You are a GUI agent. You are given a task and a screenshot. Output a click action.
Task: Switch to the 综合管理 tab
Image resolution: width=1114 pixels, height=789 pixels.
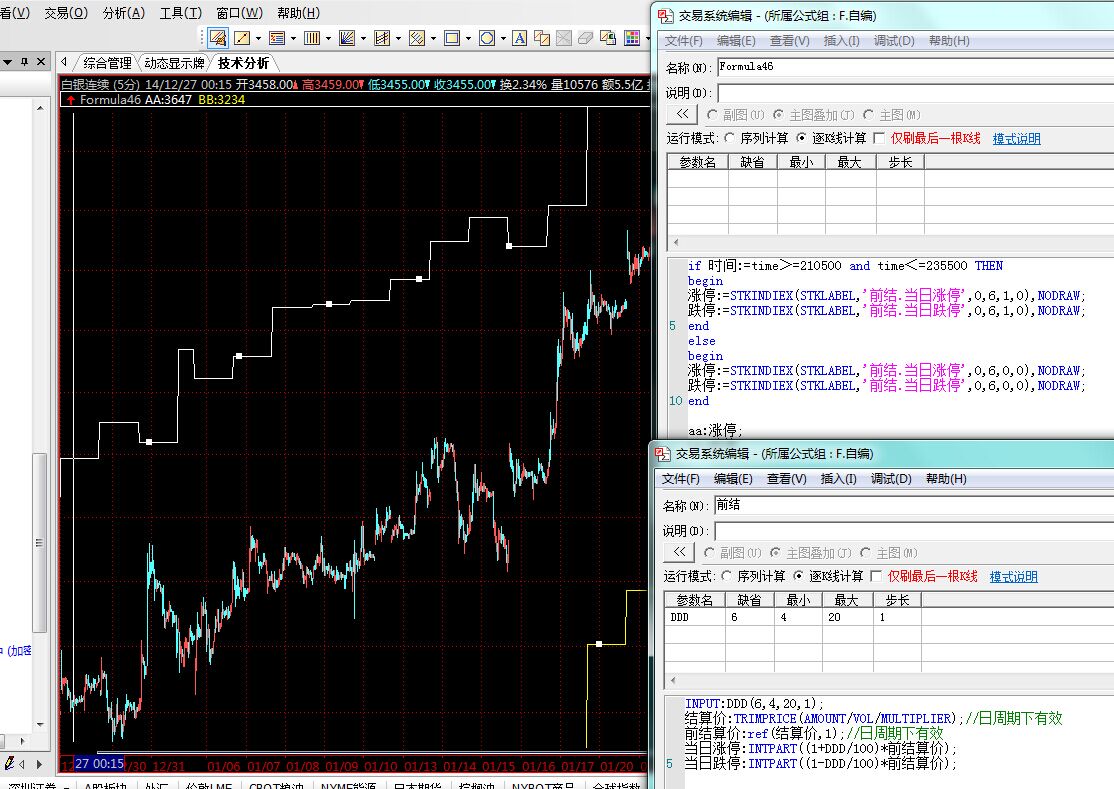107,63
